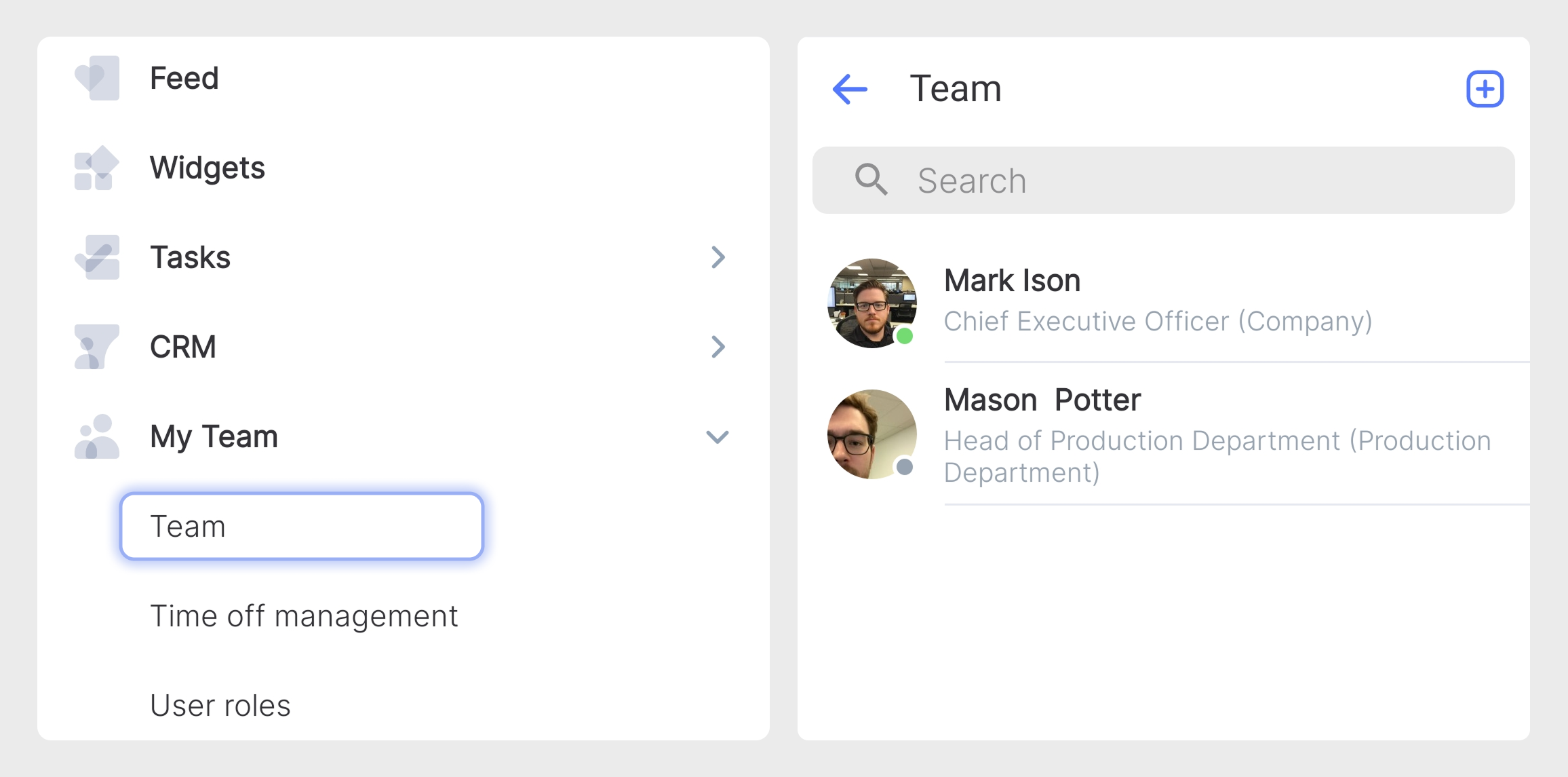This screenshot has width=1568, height=777.
Task: Open Mark Ison's profile photo
Action: (x=872, y=303)
